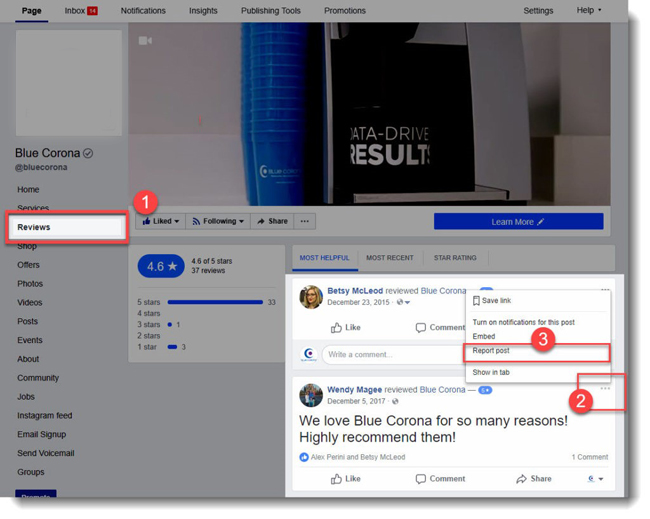
Task: Select the Star Rating tab
Action: [455, 258]
